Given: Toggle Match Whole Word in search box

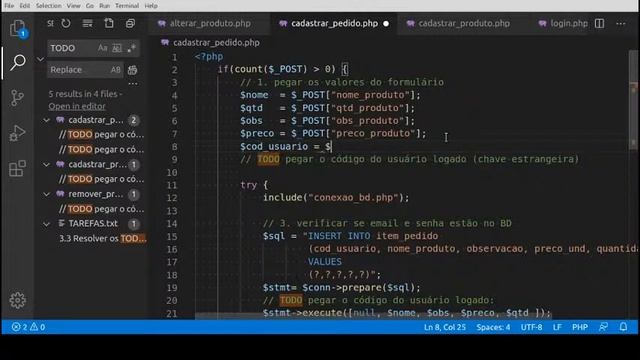Looking at the screenshot, I should tap(117, 48).
